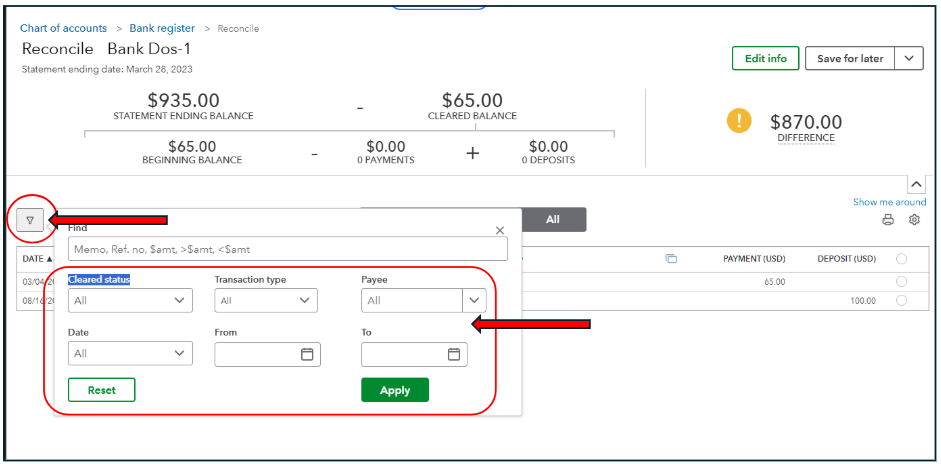This screenshot has height=464, width=941.
Task: Select all transactions using header radio circle
Action: coord(902,259)
